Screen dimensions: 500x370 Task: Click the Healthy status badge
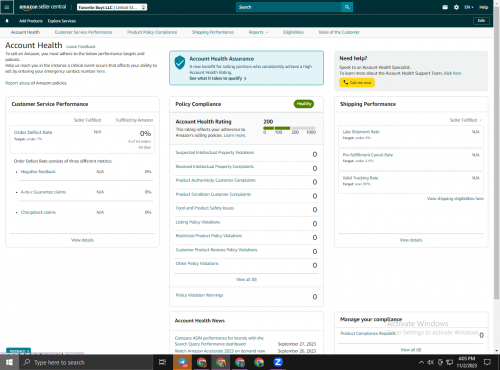(304, 104)
